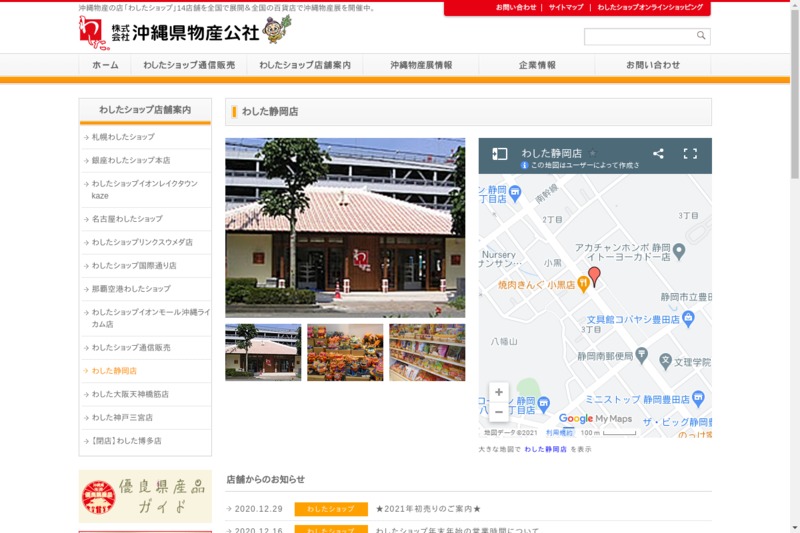
Task: Expand map to fullscreen view
Action: [690, 154]
